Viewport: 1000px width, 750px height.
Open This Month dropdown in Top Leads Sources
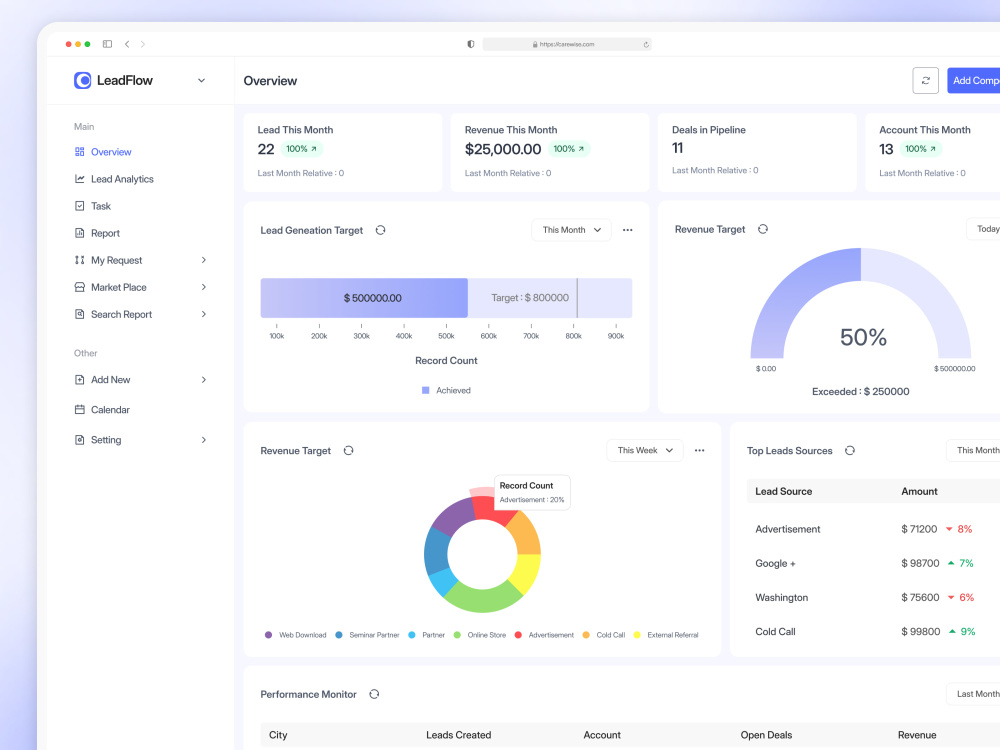(974, 450)
